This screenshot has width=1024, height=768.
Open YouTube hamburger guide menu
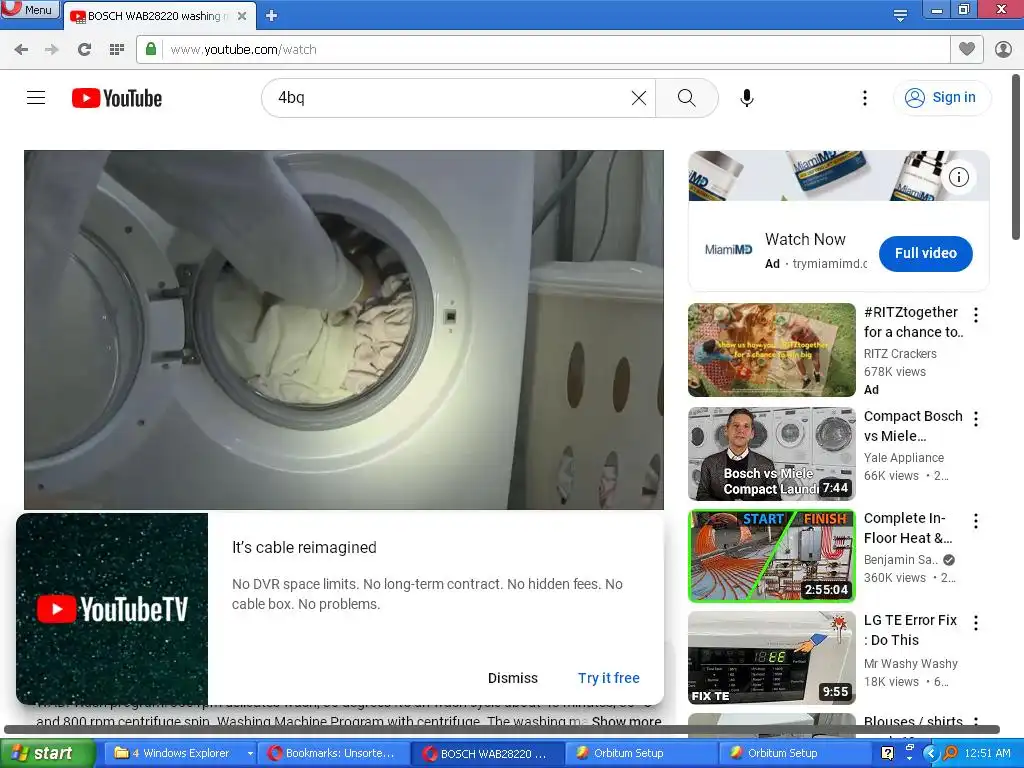36,98
